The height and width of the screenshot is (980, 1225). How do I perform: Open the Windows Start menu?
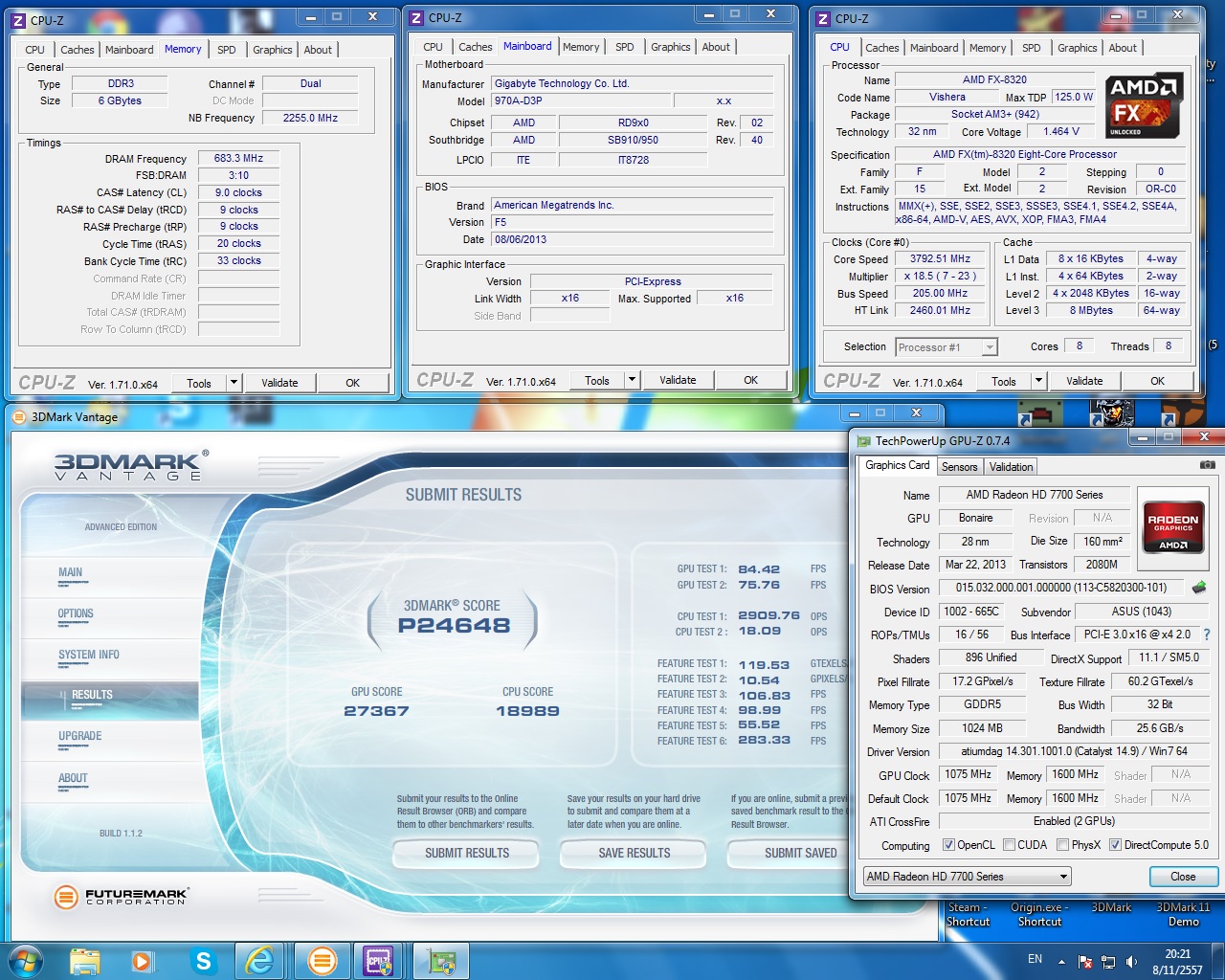(x=25, y=961)
